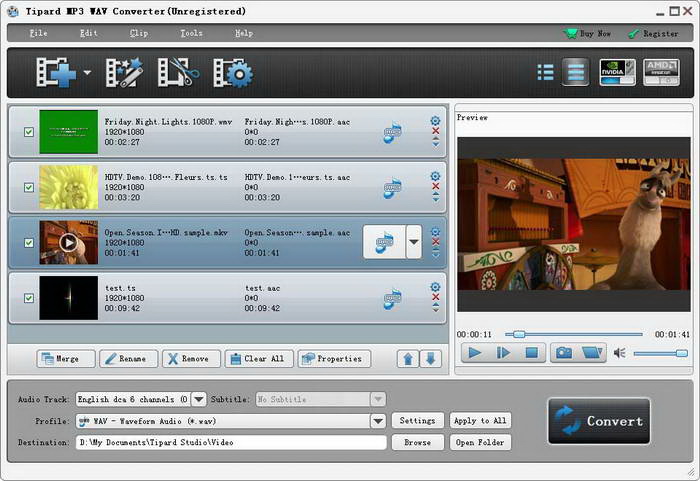700x481 pixels.
Task: Switch to compact list view icon
Action: 545,72
